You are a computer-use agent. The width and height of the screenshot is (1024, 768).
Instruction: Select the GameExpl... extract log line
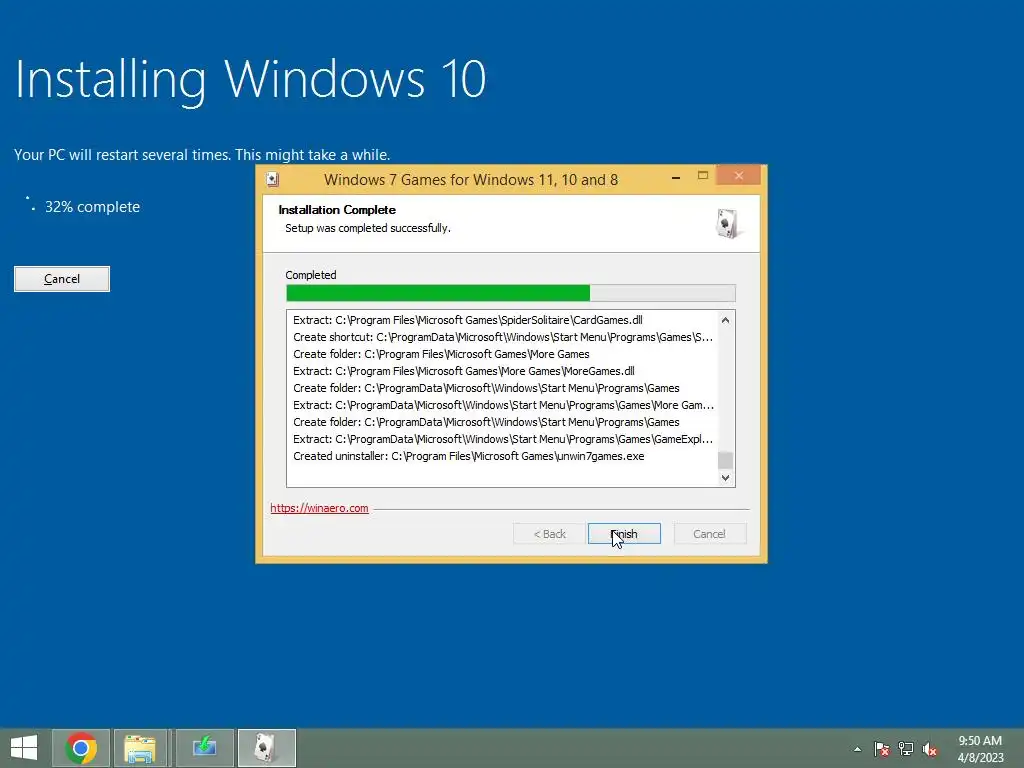click(x=503, y=439)
